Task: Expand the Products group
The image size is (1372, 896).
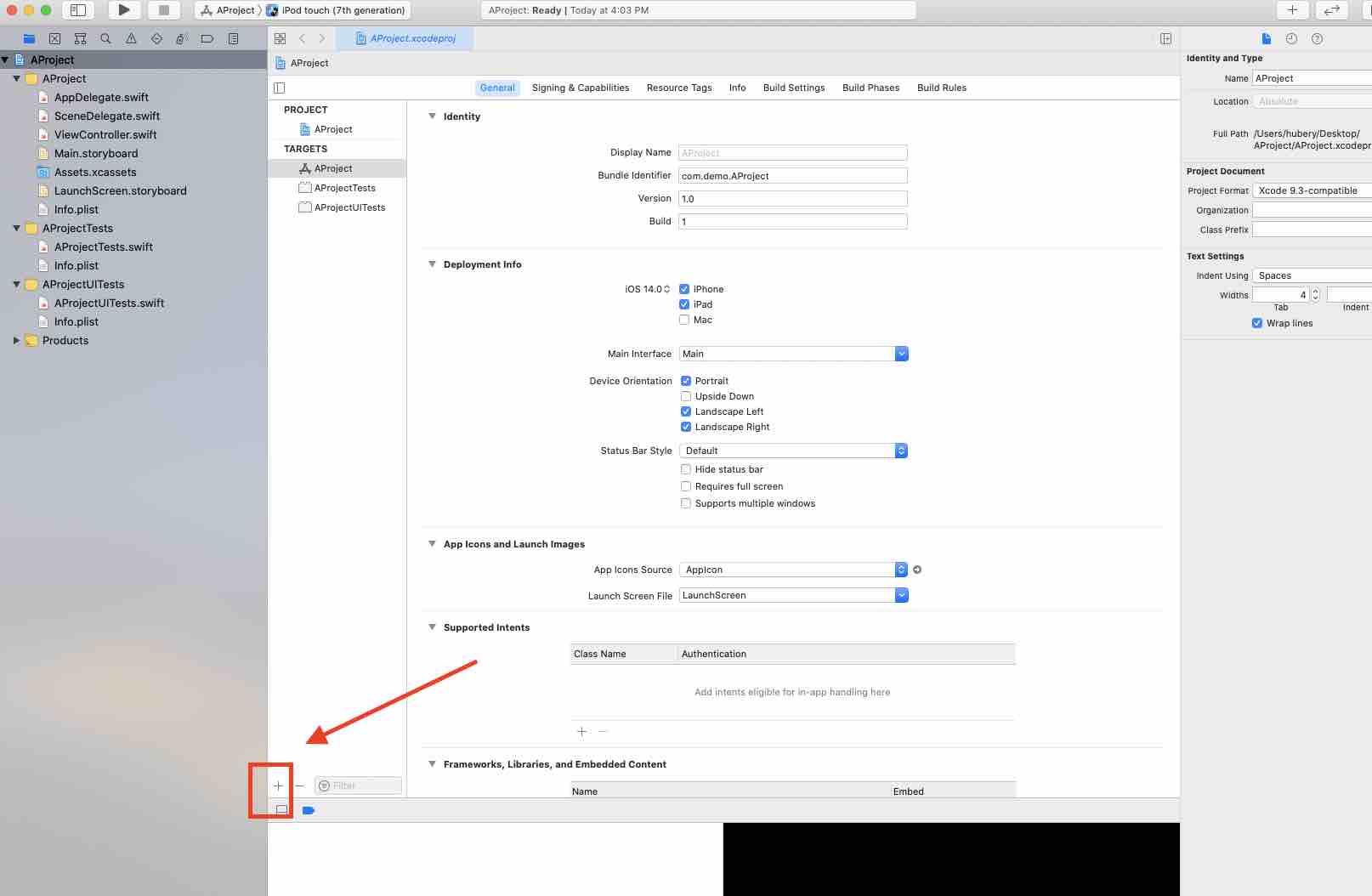Action: (16, 340)
